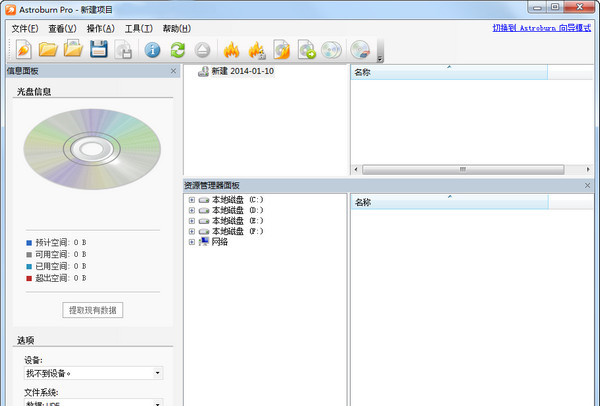Save project with the floppy disk icon

tap(99, 49)
